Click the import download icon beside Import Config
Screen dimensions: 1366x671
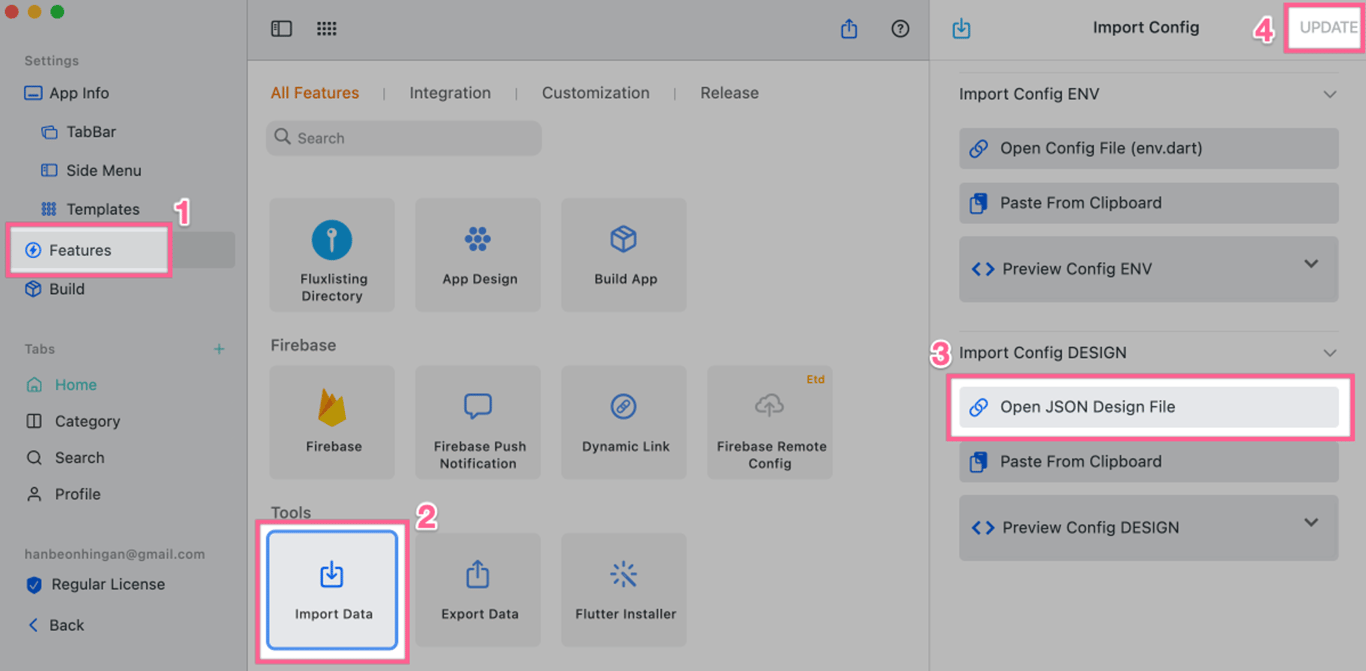961,28
